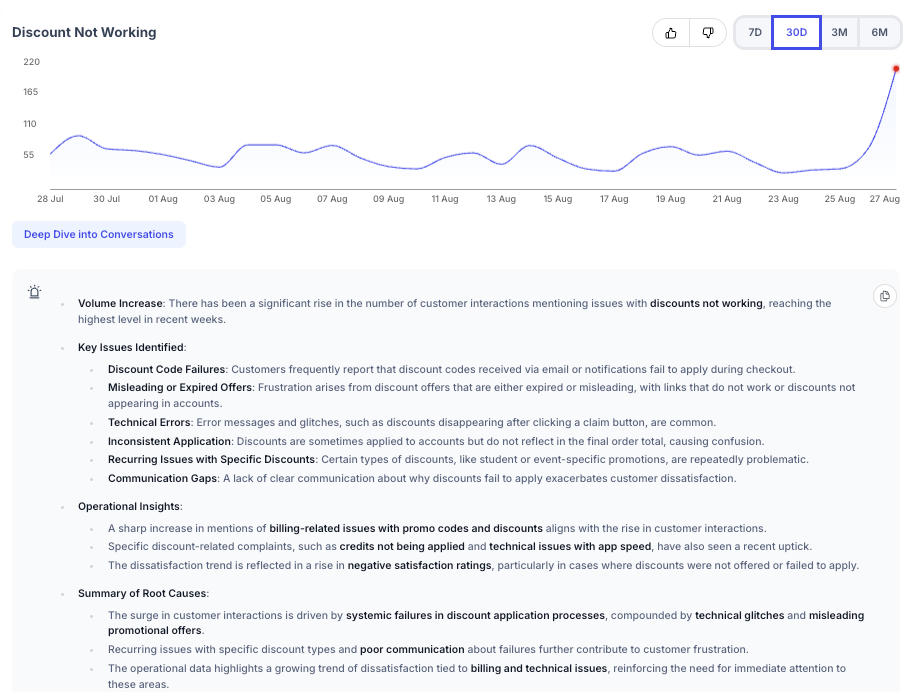Click the alert siren icon beside the summary
Image resolution: width=909 pixels, height=692 pixels.
point(34,292)
